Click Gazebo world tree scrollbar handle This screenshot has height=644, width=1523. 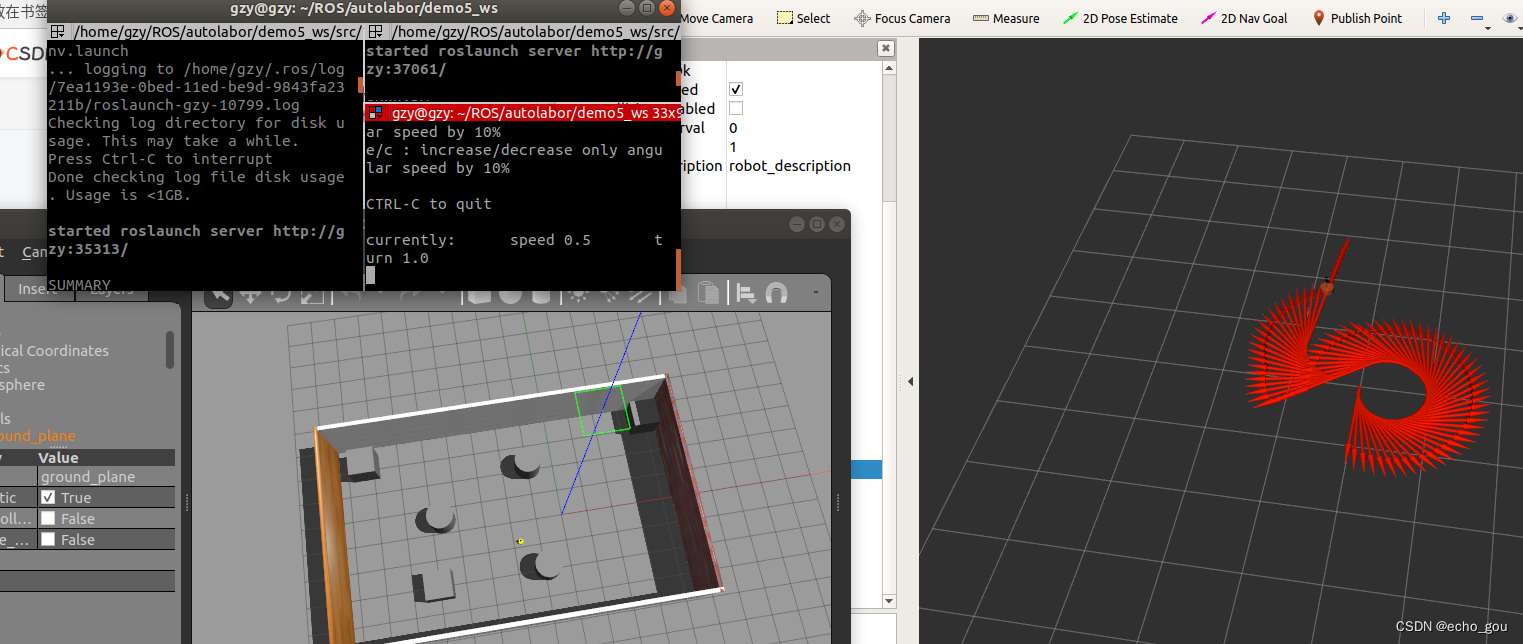[x=170, y=350]
